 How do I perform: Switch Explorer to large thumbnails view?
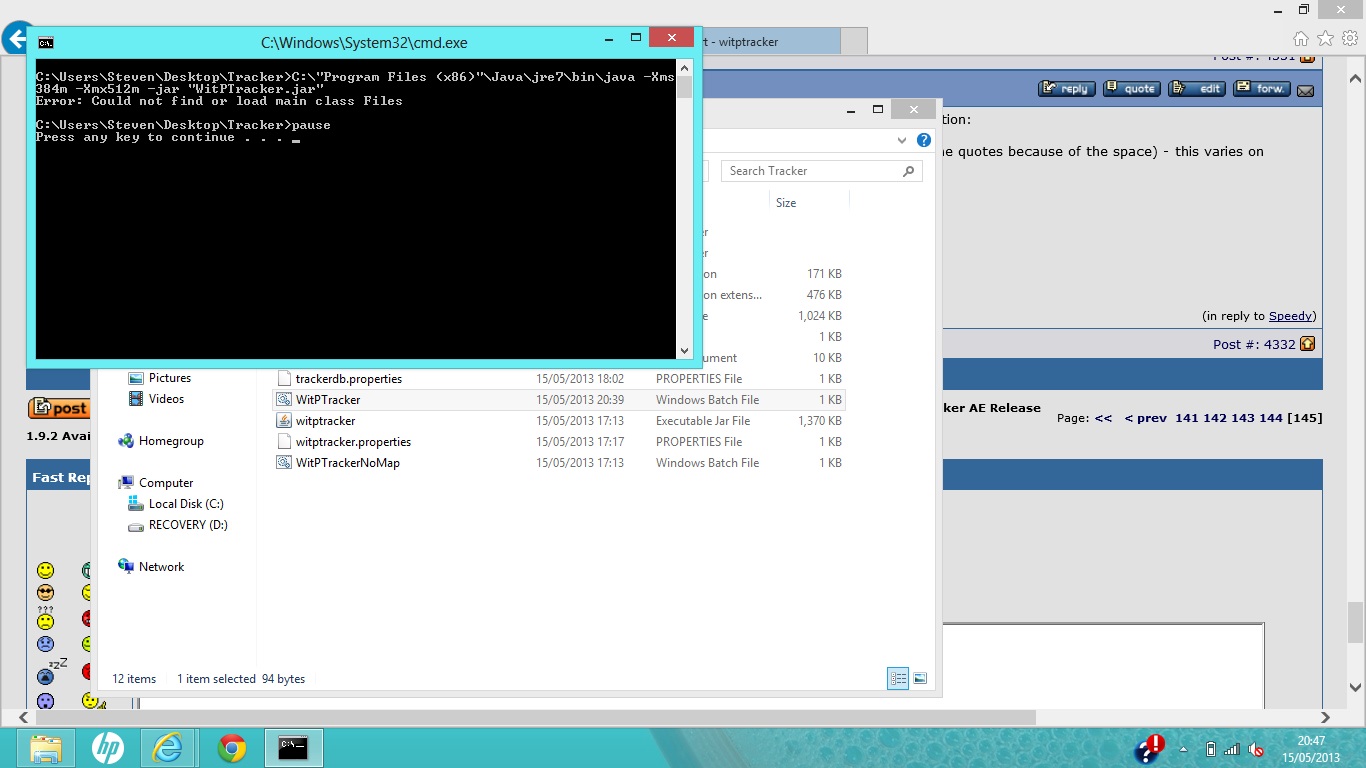coord(920,679)
